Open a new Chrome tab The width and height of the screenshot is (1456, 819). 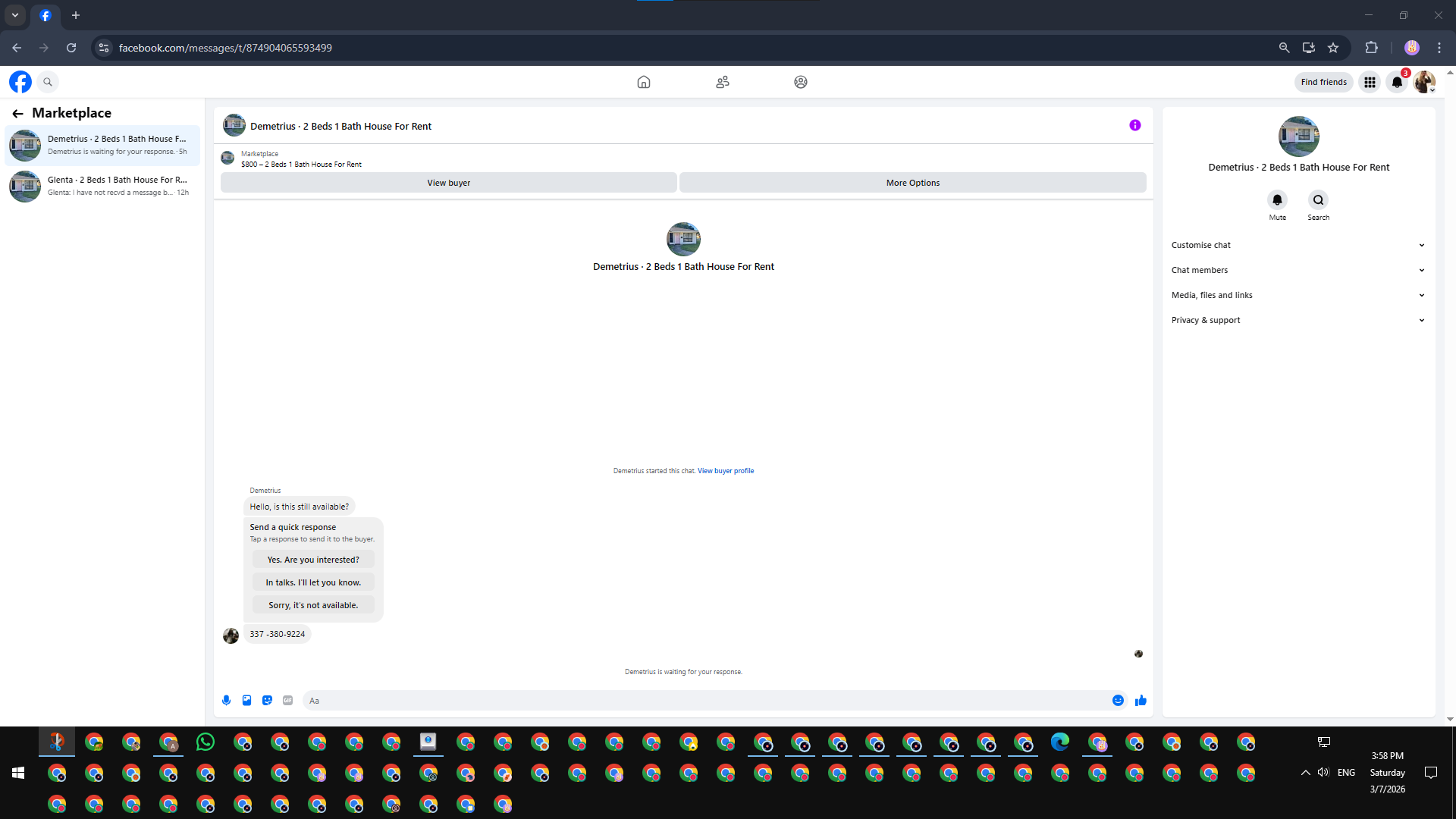click(76, 15)
